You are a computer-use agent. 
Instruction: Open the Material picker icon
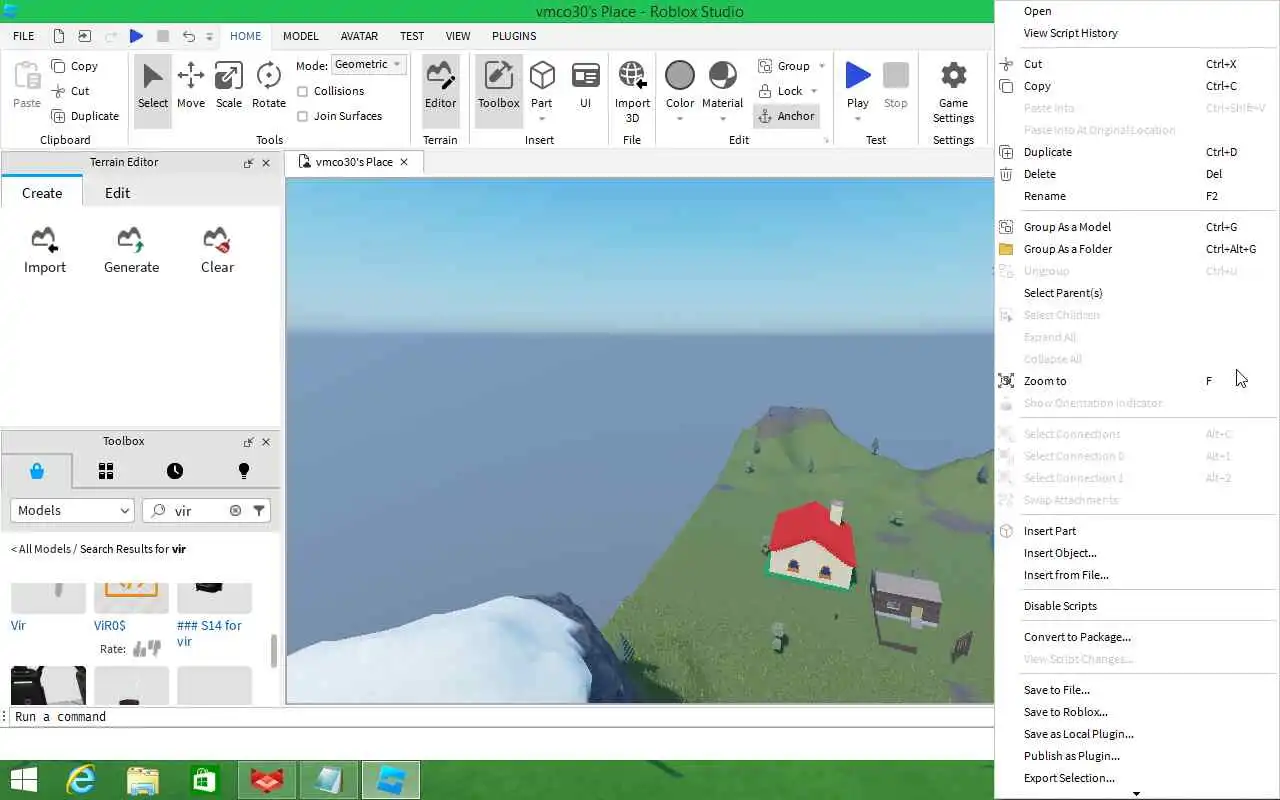point(722,75)
